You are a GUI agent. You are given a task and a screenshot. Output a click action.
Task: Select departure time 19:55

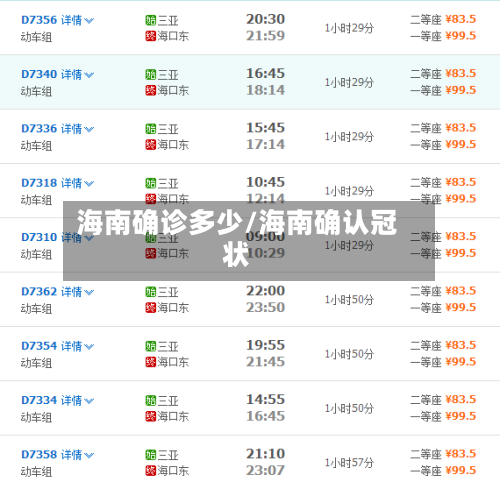point(265,345)
